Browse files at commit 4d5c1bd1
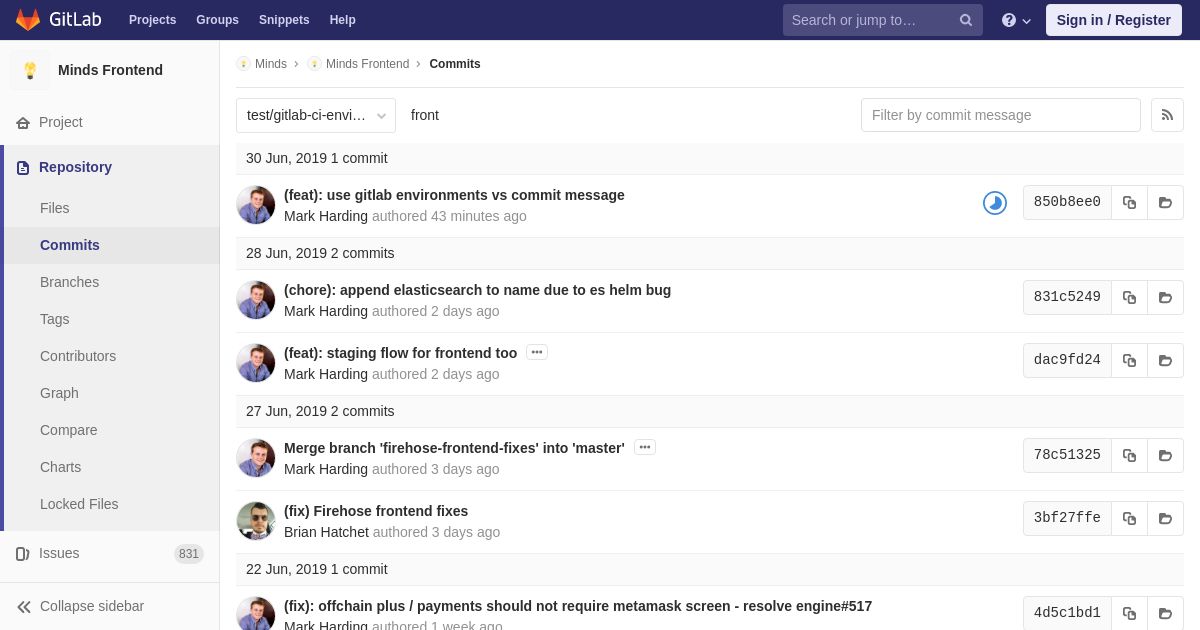Image resolution: width=1200 pixels, height=630 pixels. point(1165,613)
